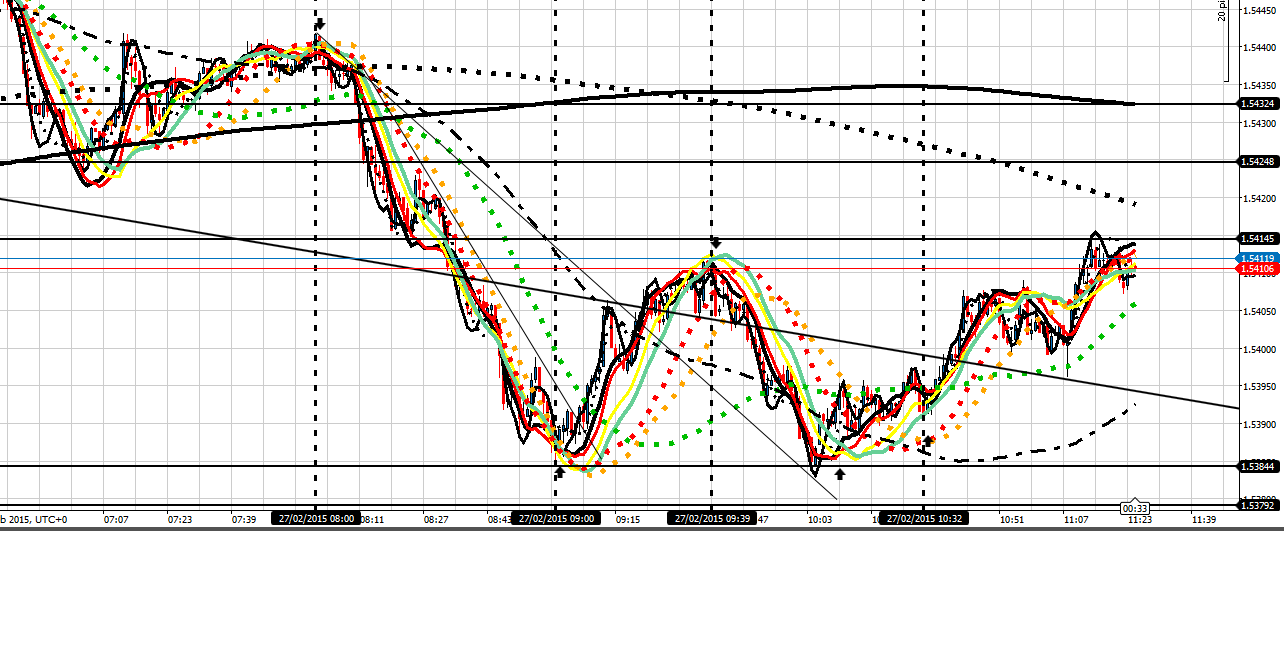This screenshot has width=1284, height=661.
Task: Select the 1.53844 support level price tag
Action: [x=1256, y=467]
